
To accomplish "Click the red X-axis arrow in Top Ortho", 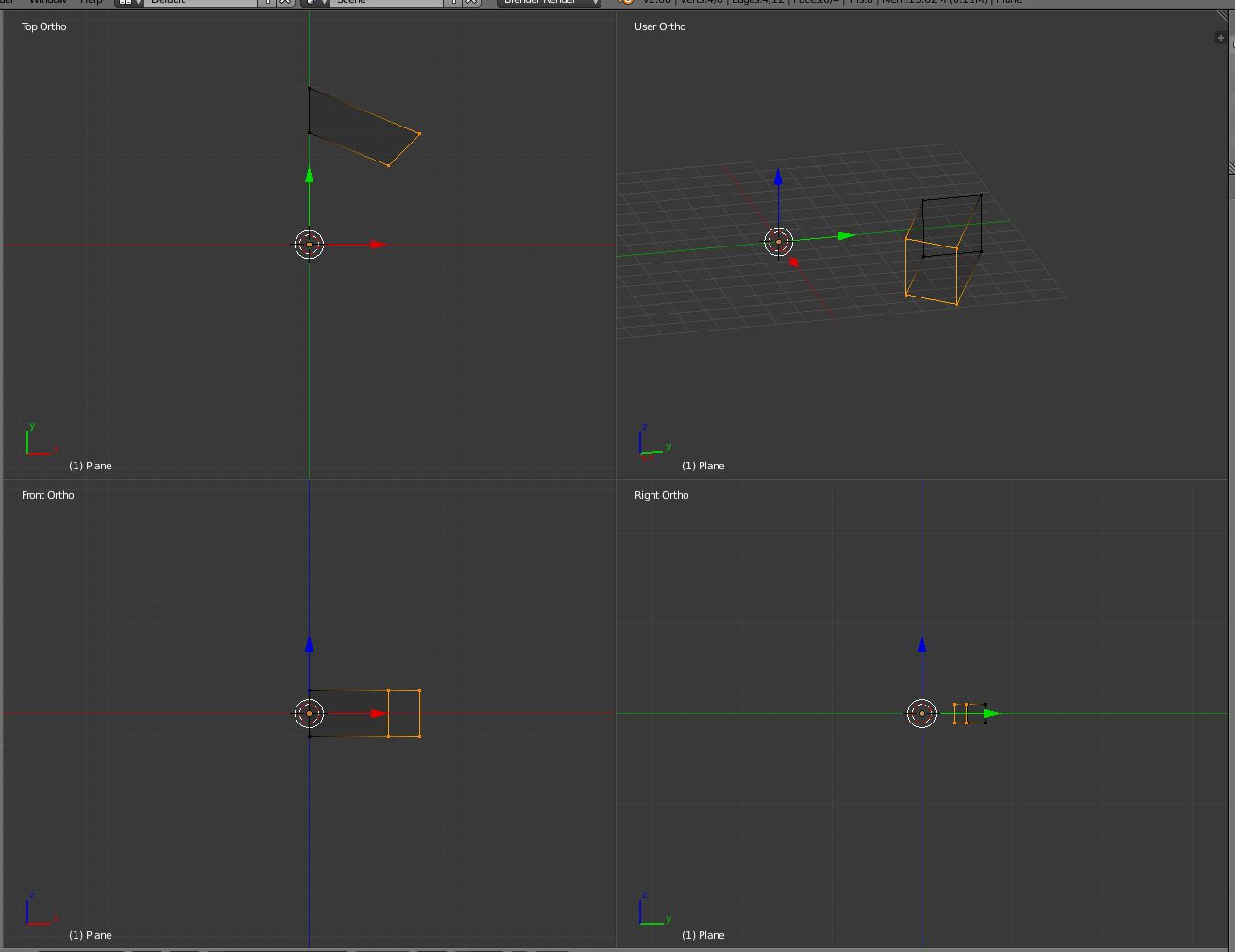I will click(x=379, y=245).
